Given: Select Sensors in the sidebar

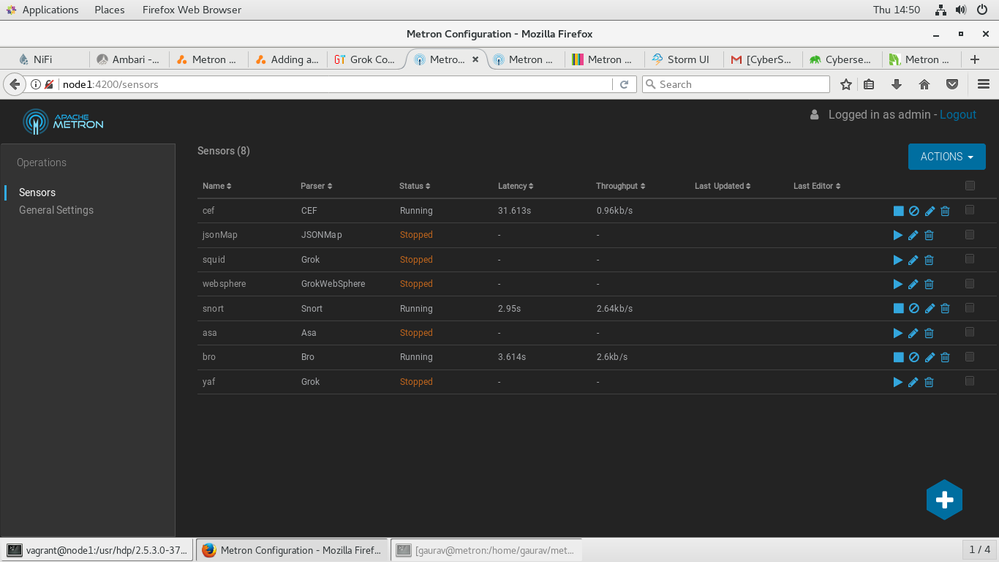Looking at the screenshot, I should click(x=37, y=192).
